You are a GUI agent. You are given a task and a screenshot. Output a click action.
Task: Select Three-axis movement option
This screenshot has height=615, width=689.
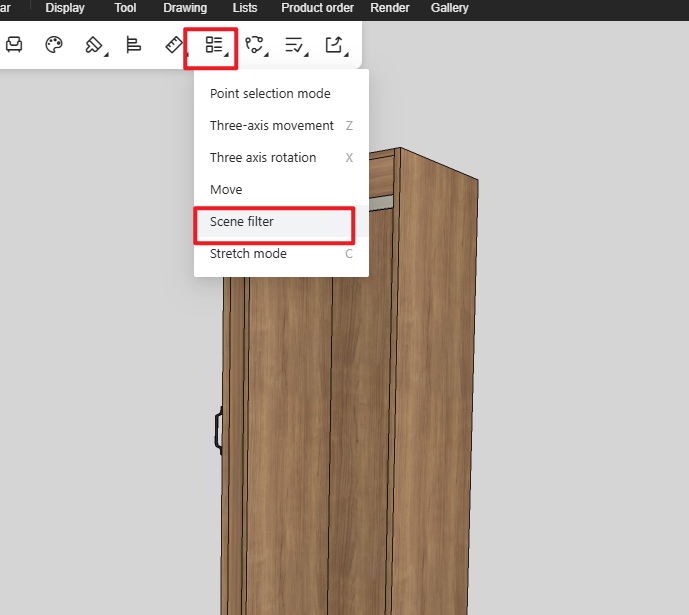pos(272,126)
